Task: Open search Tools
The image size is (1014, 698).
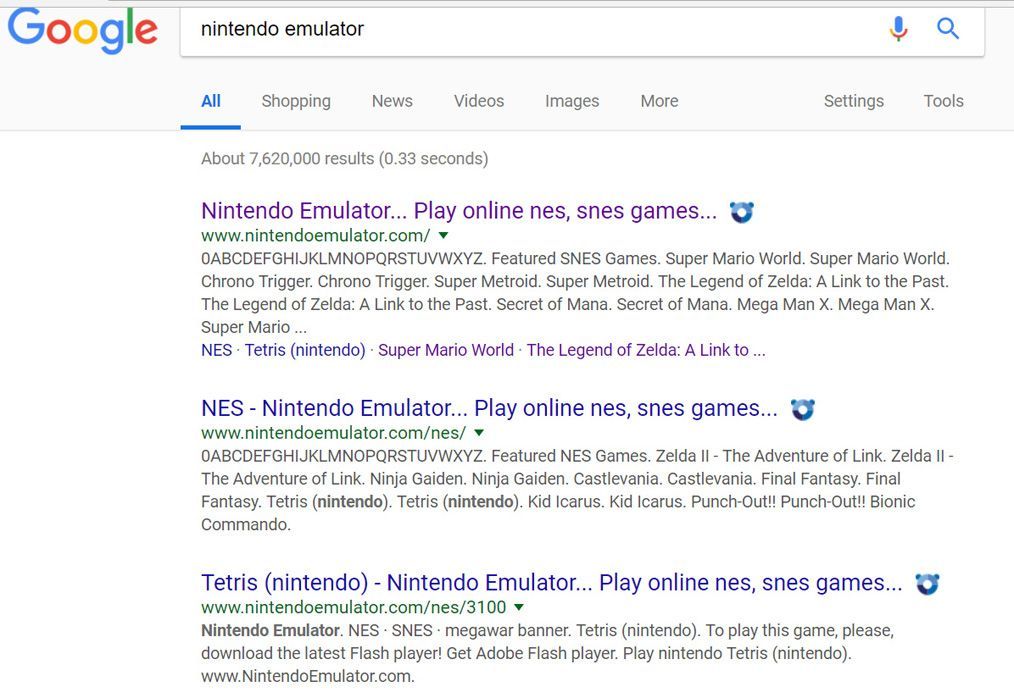Action: coord(943,101)
